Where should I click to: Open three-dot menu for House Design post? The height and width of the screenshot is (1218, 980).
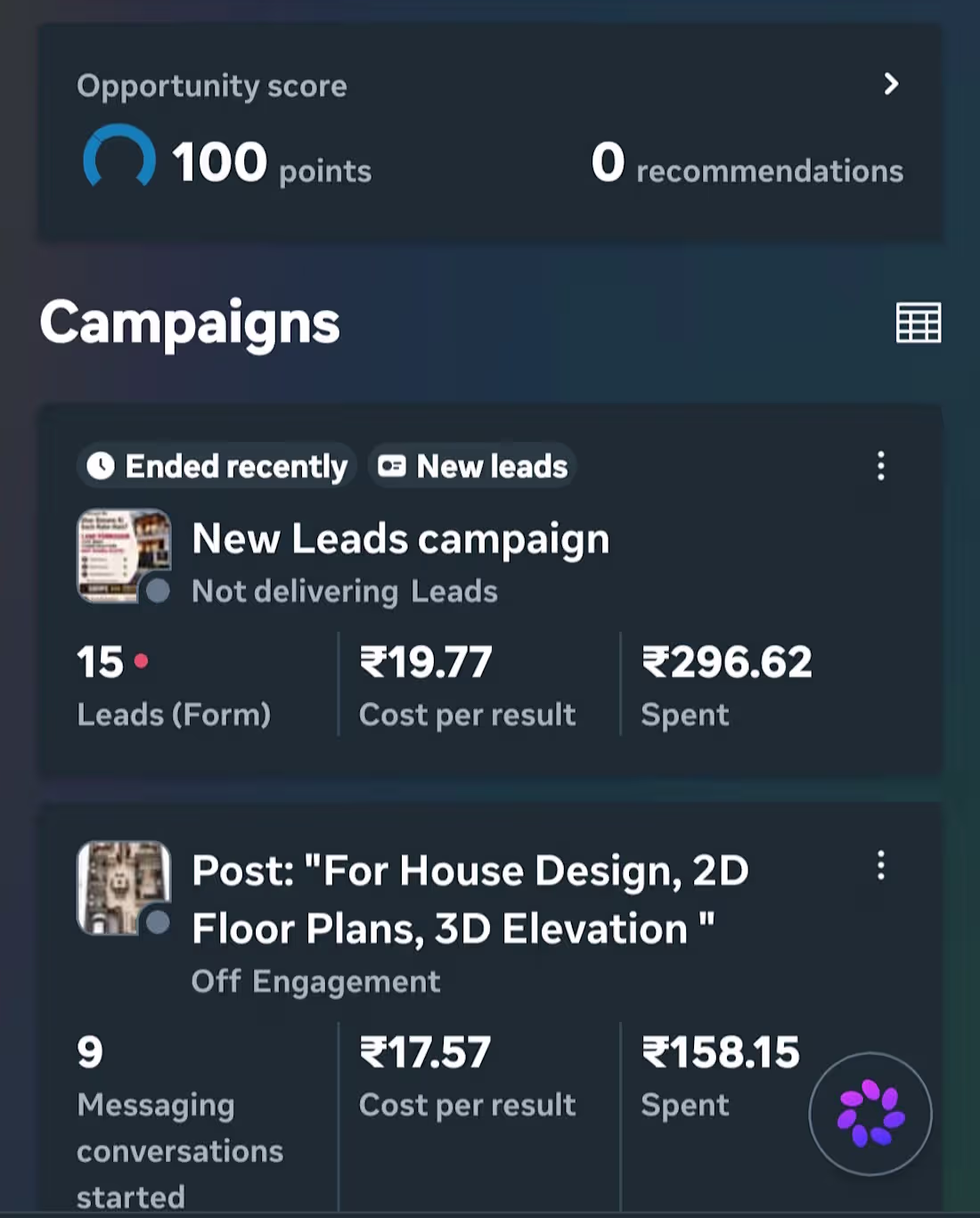coord(880,865)
